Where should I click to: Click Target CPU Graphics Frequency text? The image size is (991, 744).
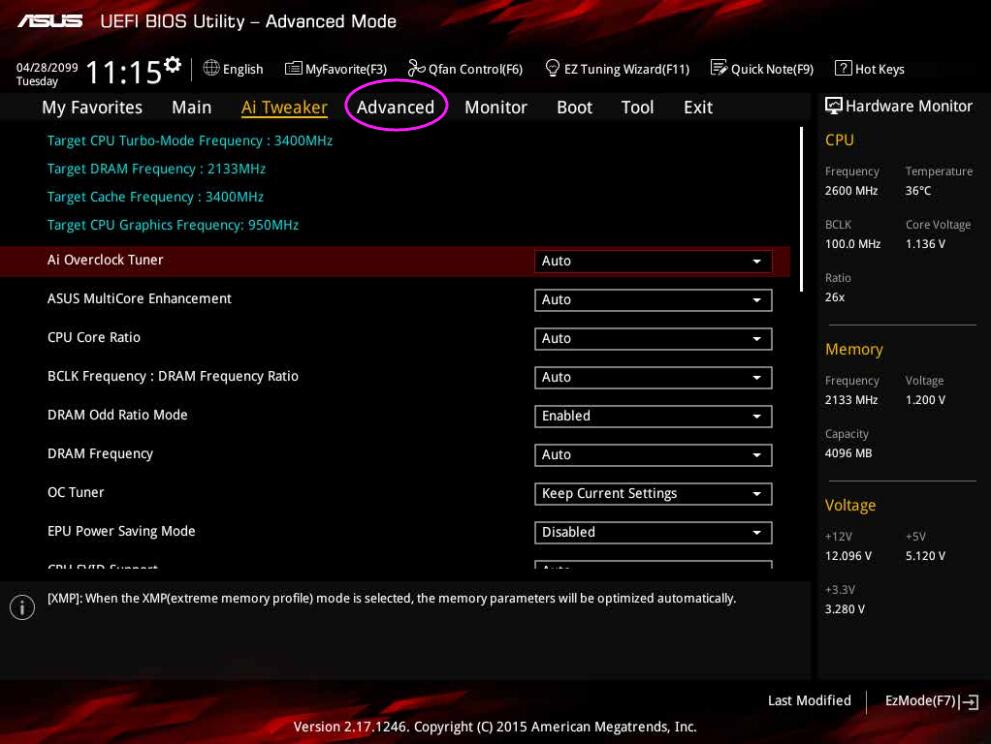173,225
